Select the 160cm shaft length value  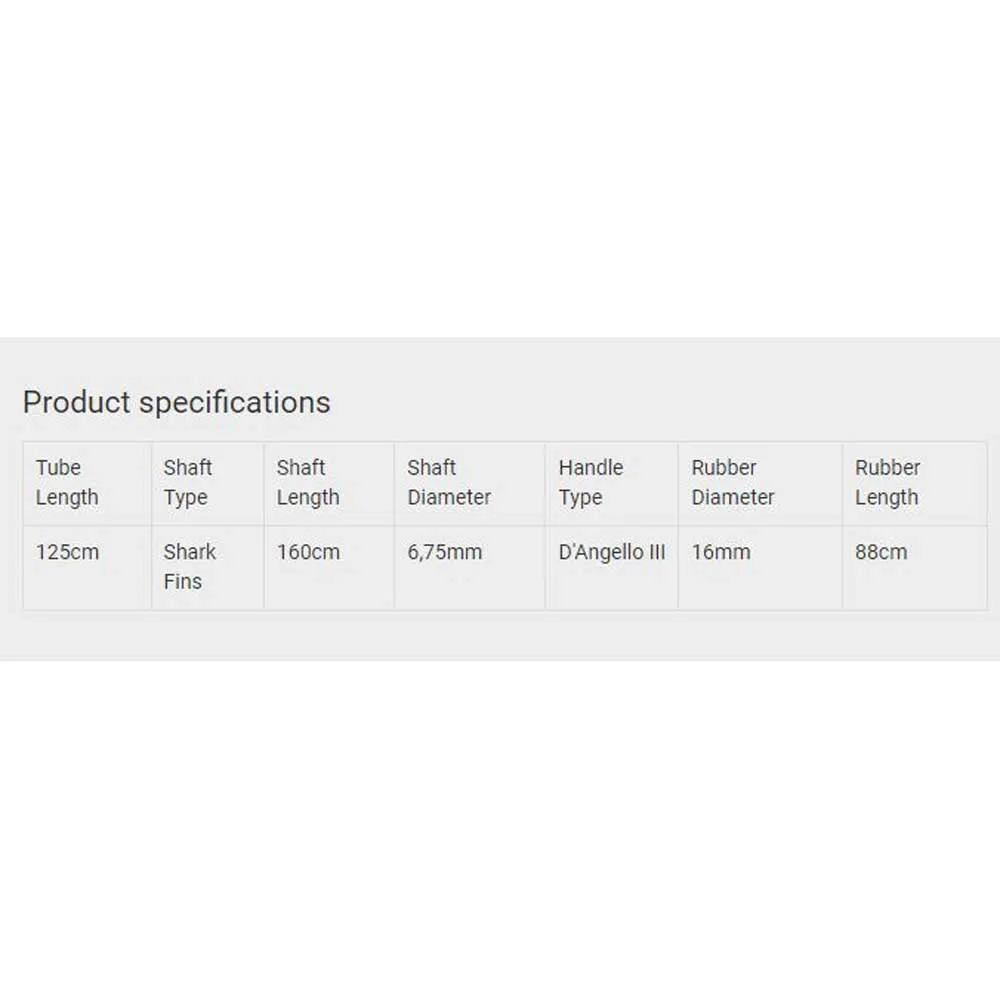click(x=308, y=552)
